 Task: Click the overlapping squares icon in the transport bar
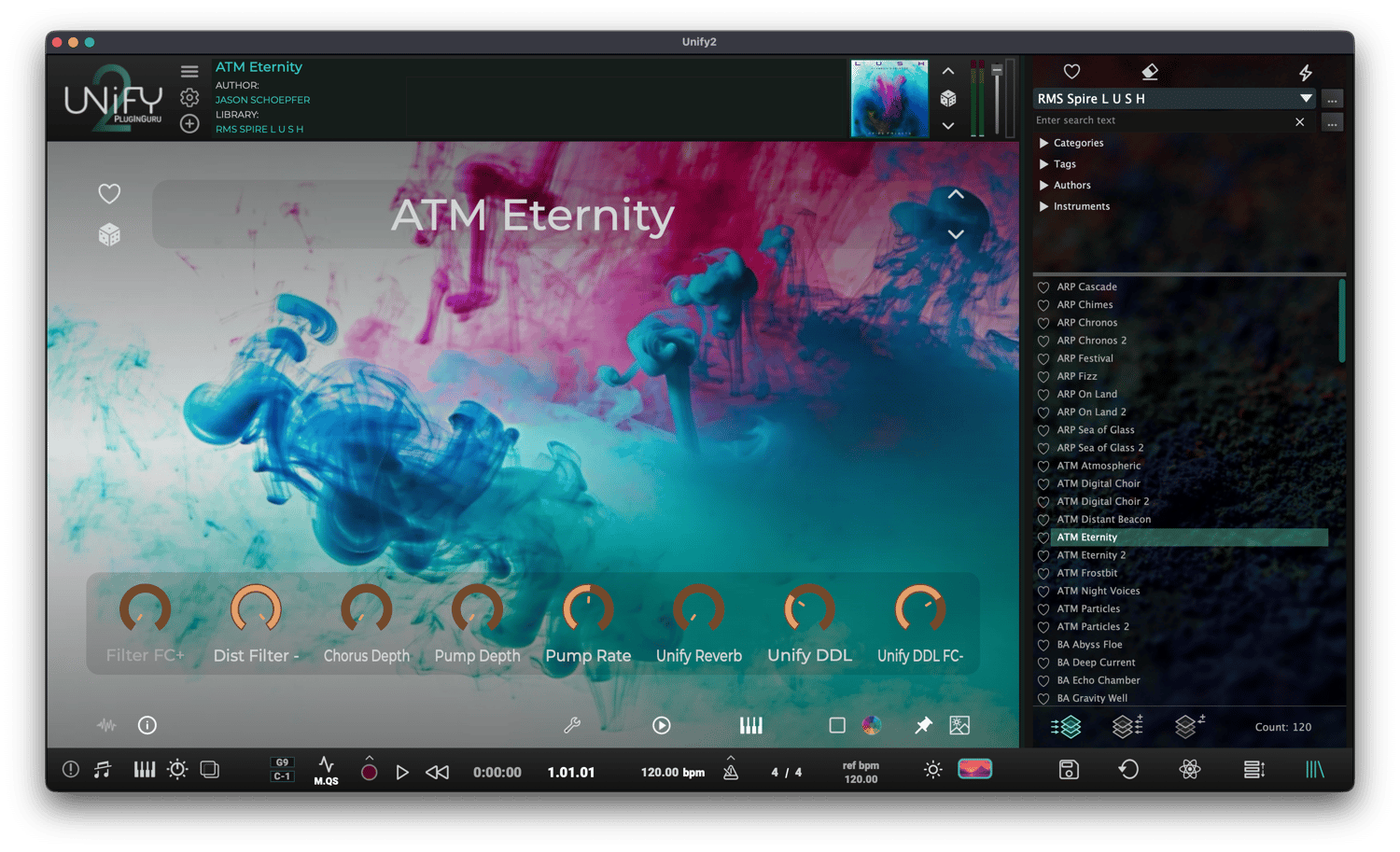210,770
